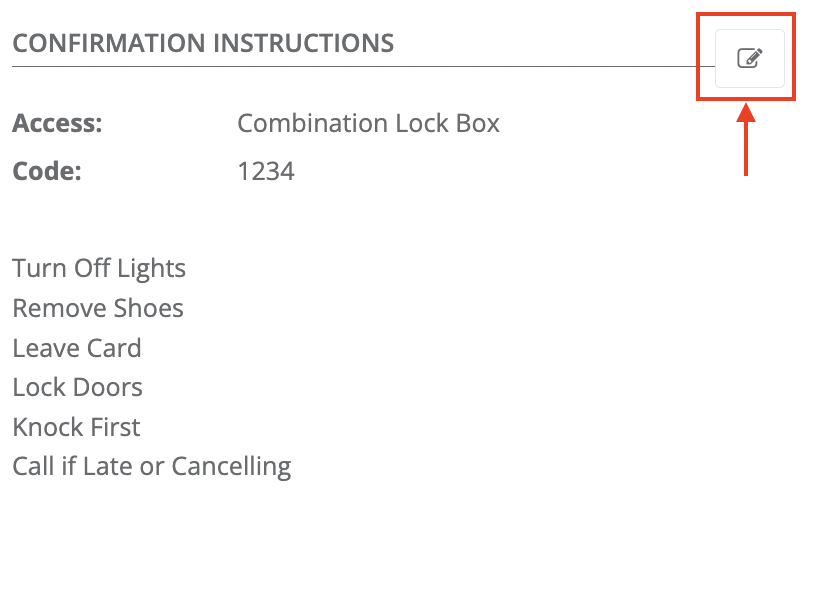Click the Turn Off Lights instruction
This screenshot has width=820, height=604.
[x=99, y=269]
